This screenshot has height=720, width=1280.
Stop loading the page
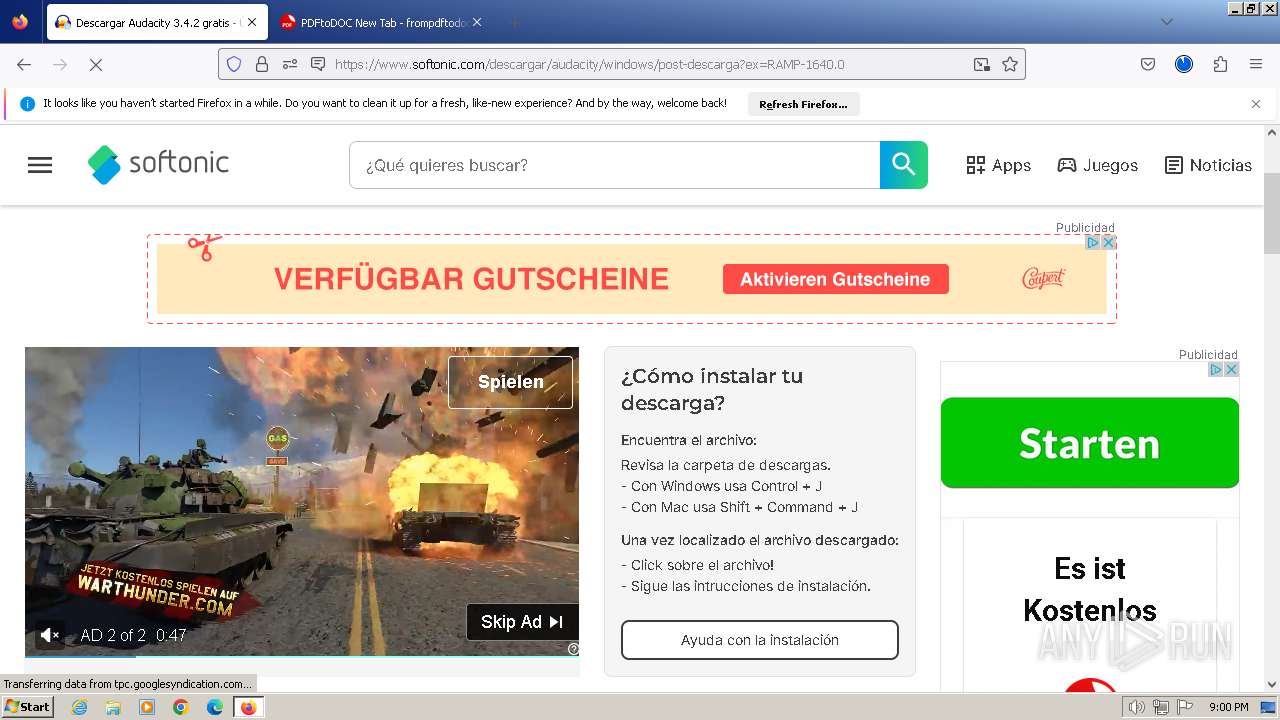96,64
